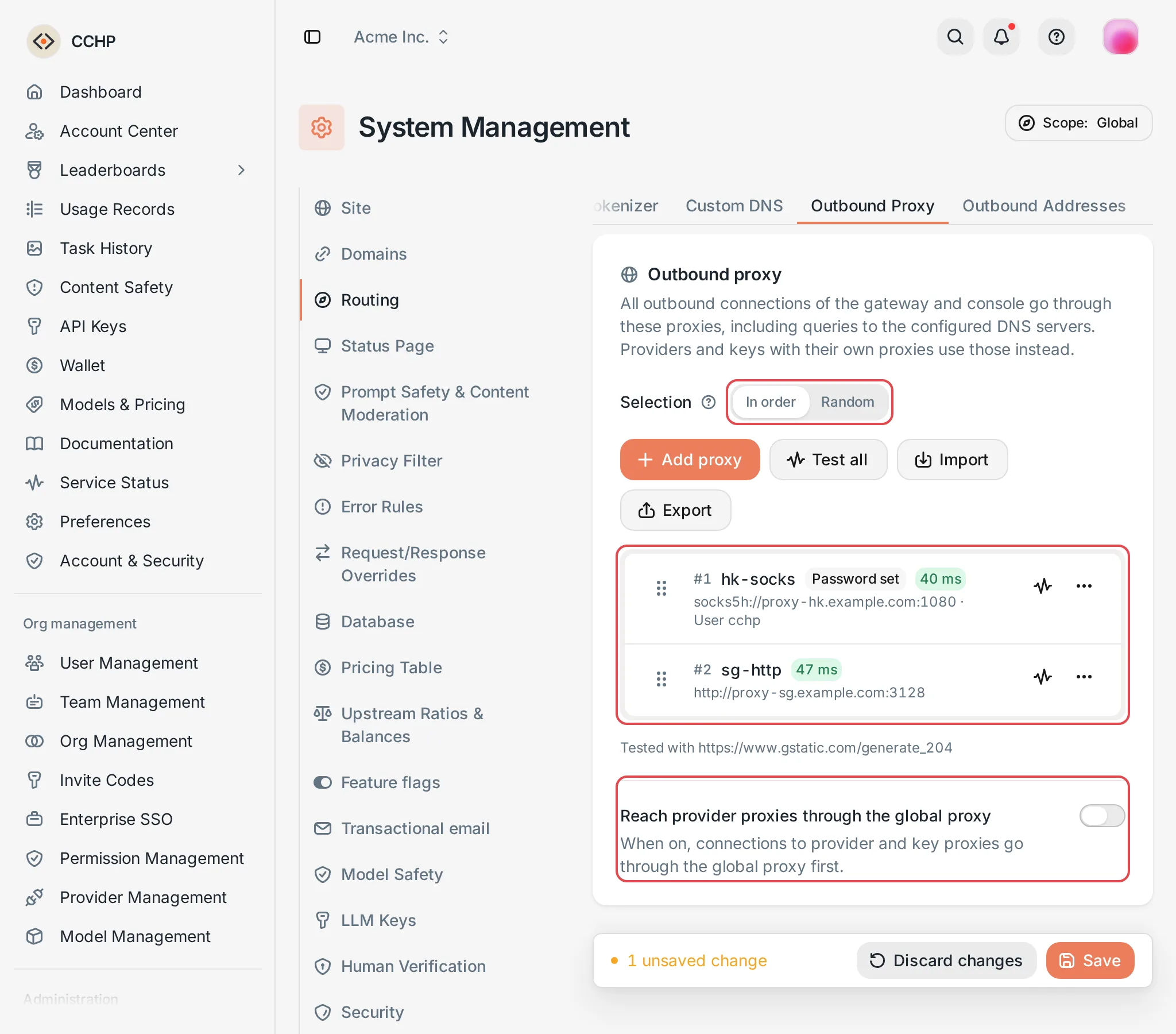Click the help question-mark icon in header
This screenshot has width=1176, height=1034.
1056,37
